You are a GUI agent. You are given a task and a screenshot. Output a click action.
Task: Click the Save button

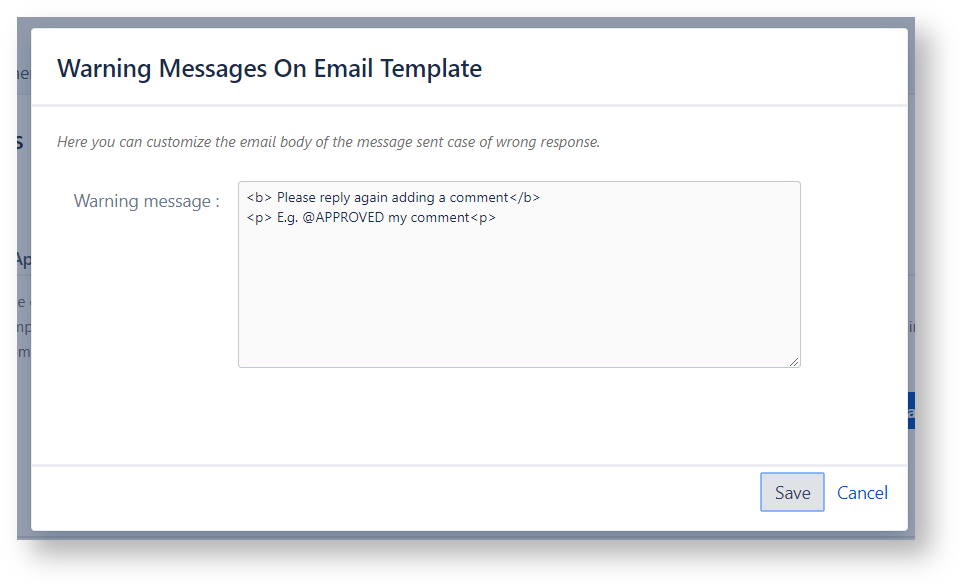[x=792, y=492]
